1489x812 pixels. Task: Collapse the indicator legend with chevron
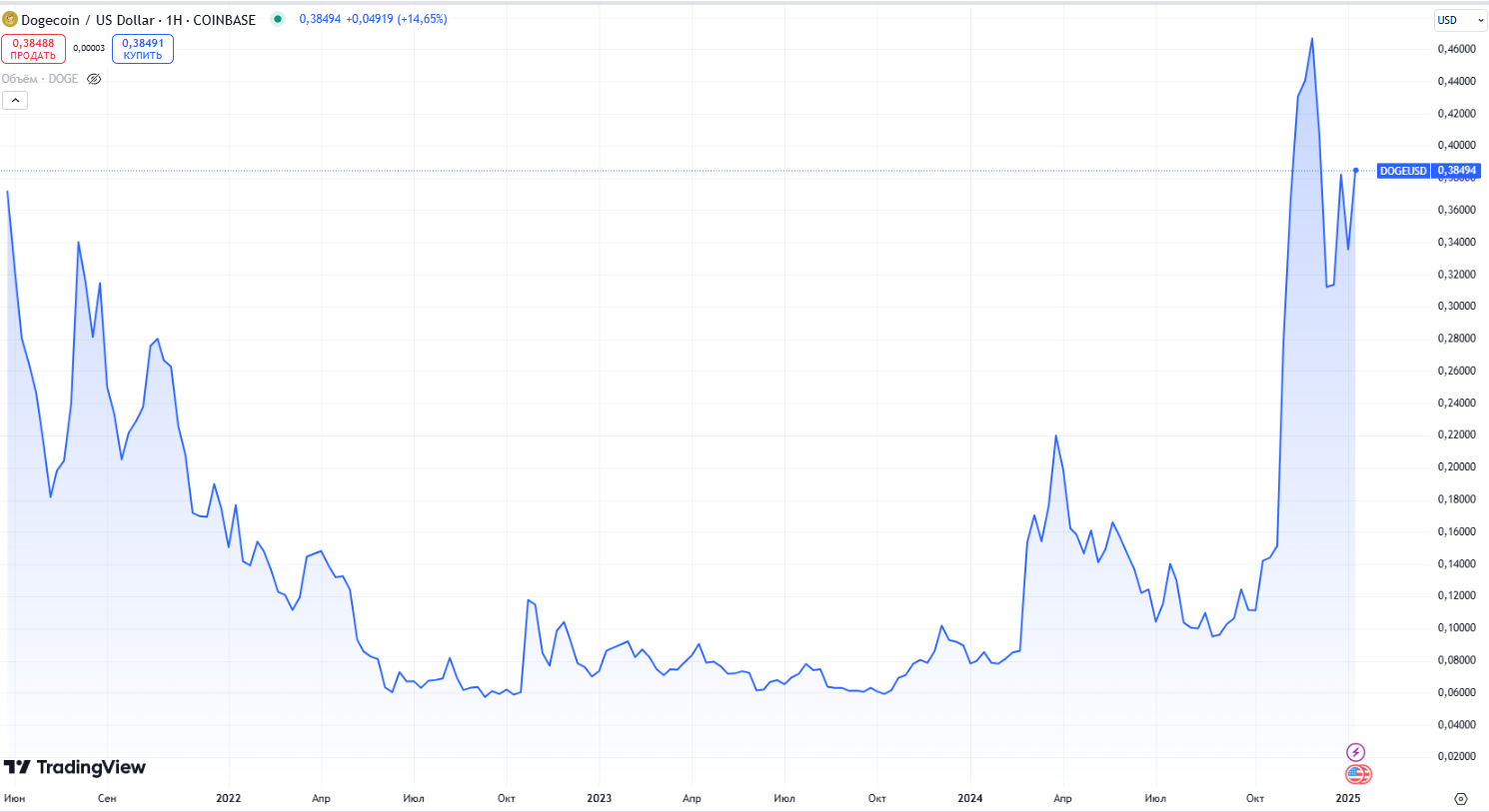tap(15, 100)
